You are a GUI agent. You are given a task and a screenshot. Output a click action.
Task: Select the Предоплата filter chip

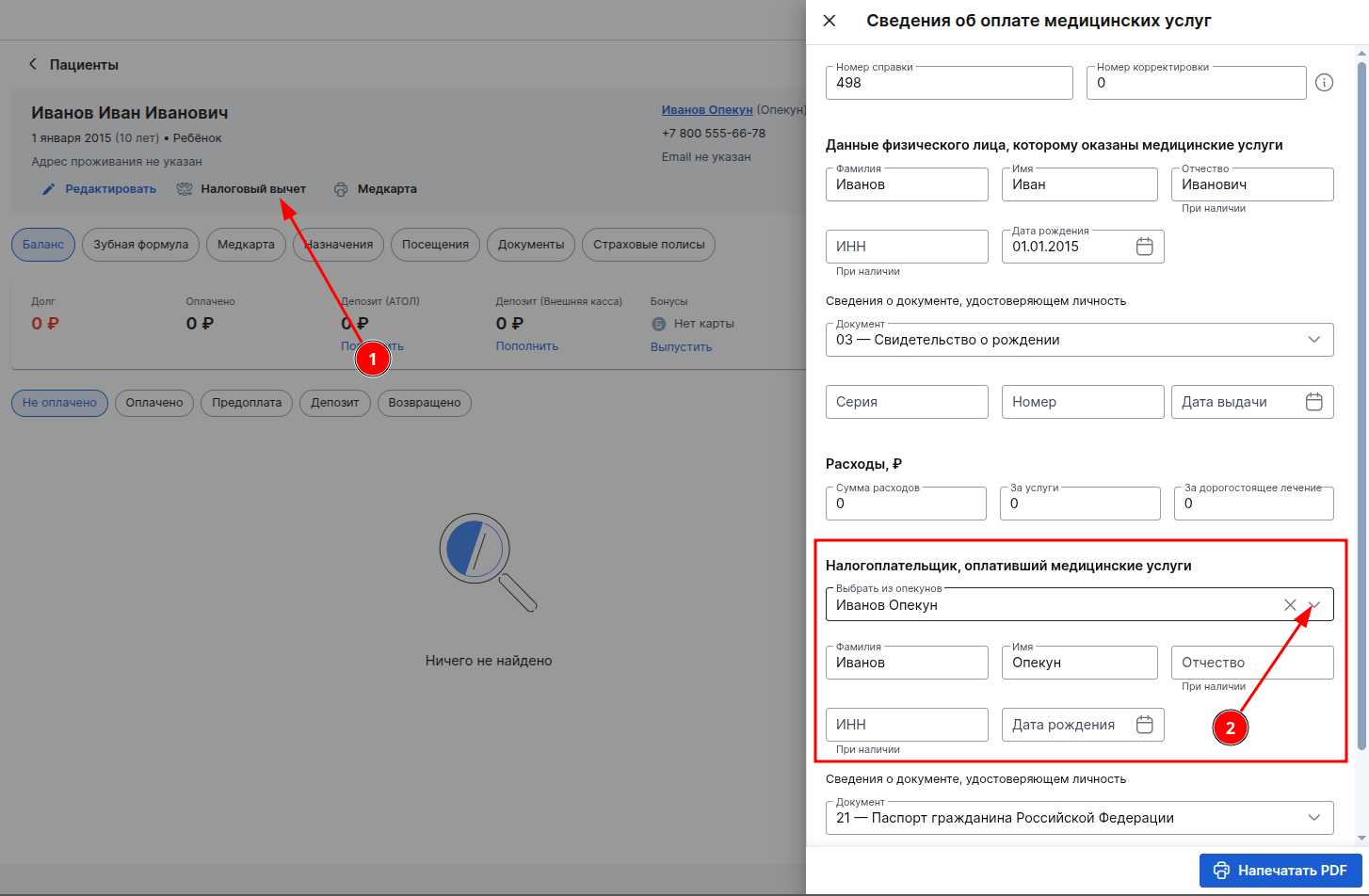pos(247,403)
